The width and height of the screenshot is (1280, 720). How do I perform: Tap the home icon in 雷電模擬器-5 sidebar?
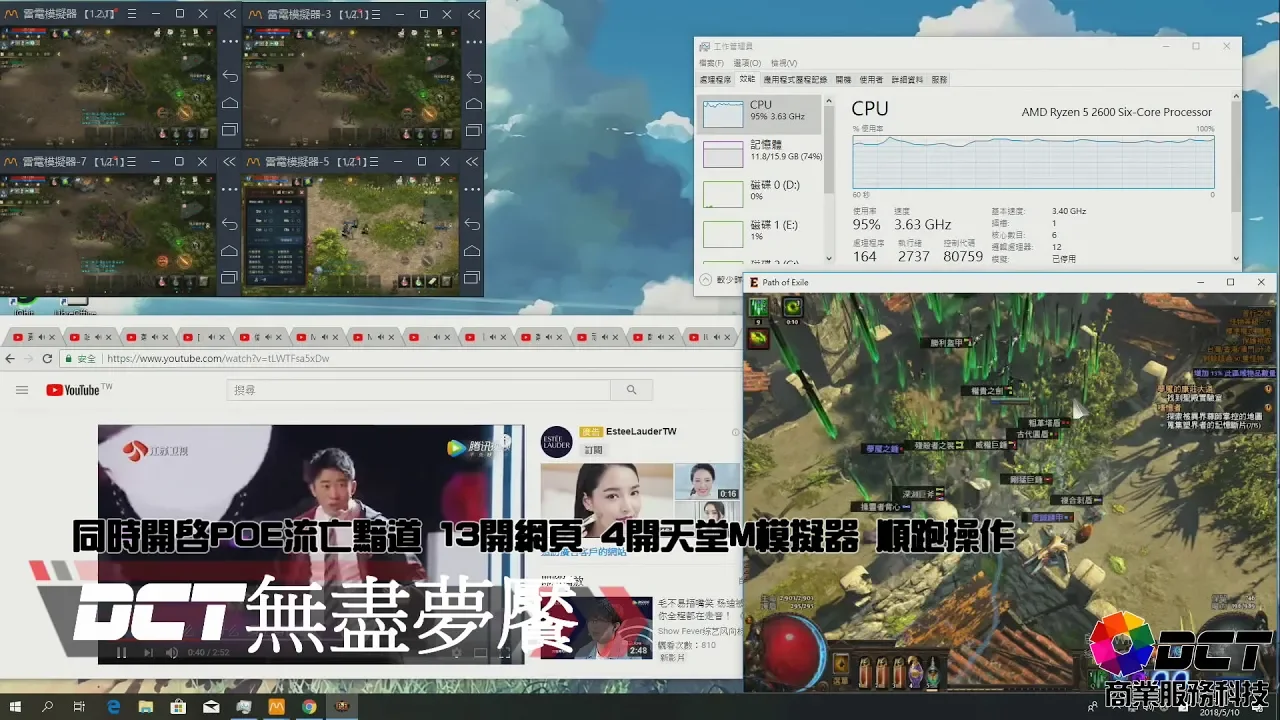(x=474, y=250)
